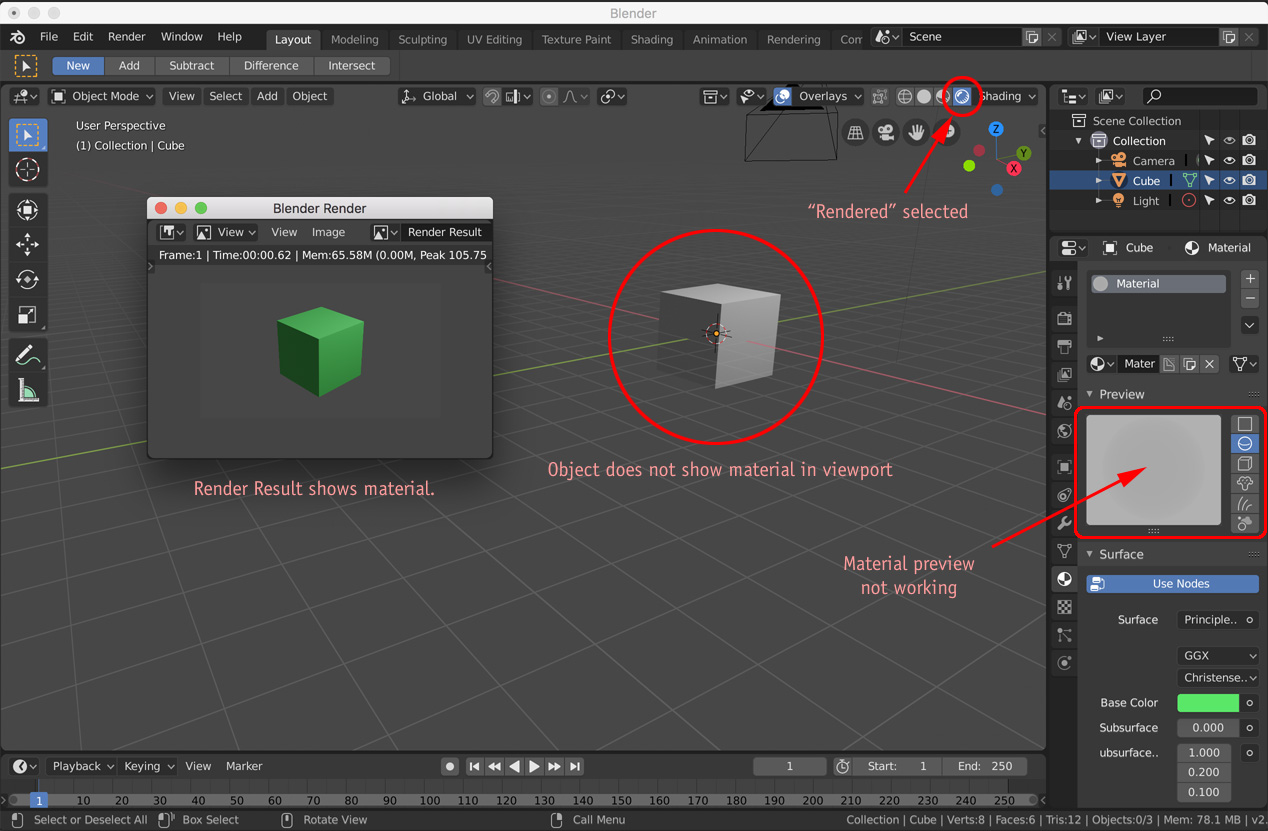1268x831 pixels.
Task: Toggle proportional editing in viewport header
Action: (549, 96)
